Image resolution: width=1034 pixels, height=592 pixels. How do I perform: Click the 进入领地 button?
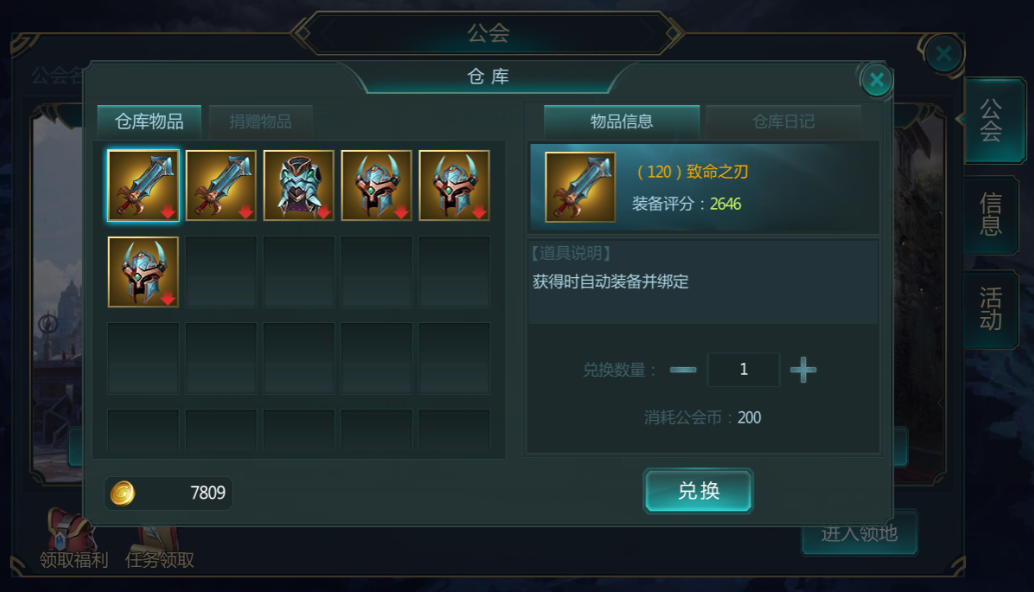click(x=859, y=533)
